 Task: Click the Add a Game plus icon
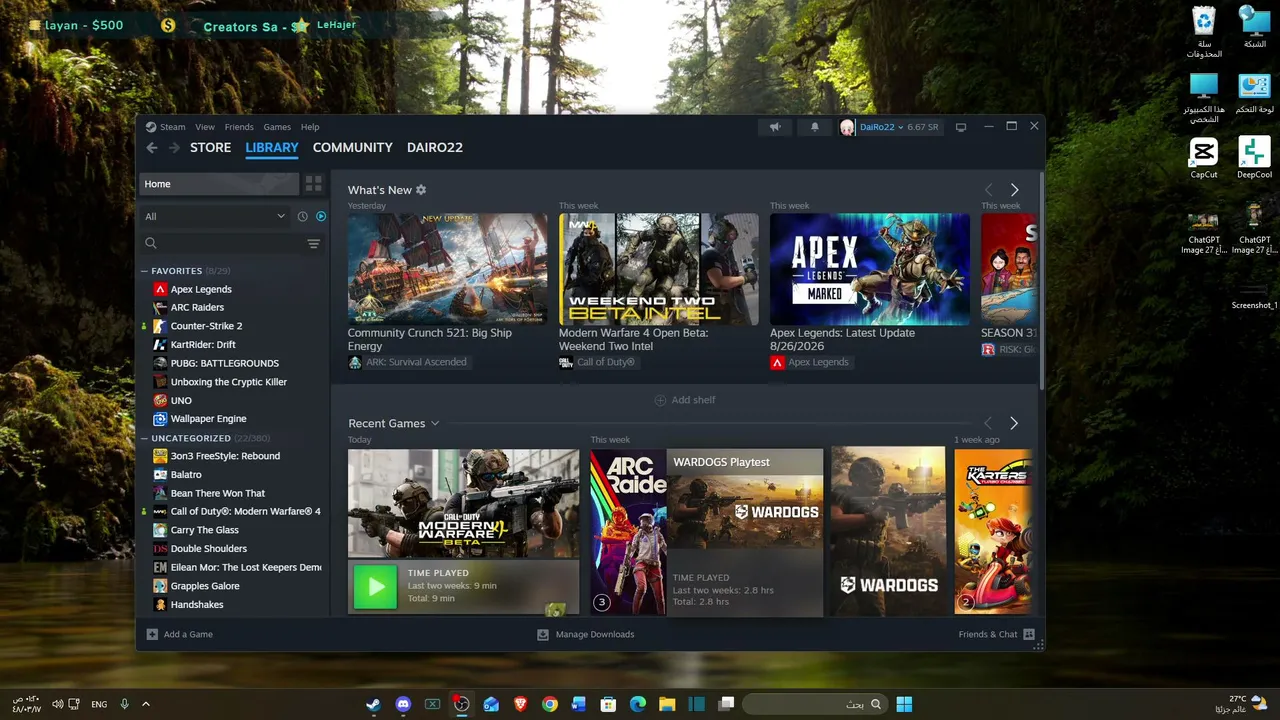tap(152, 634)
